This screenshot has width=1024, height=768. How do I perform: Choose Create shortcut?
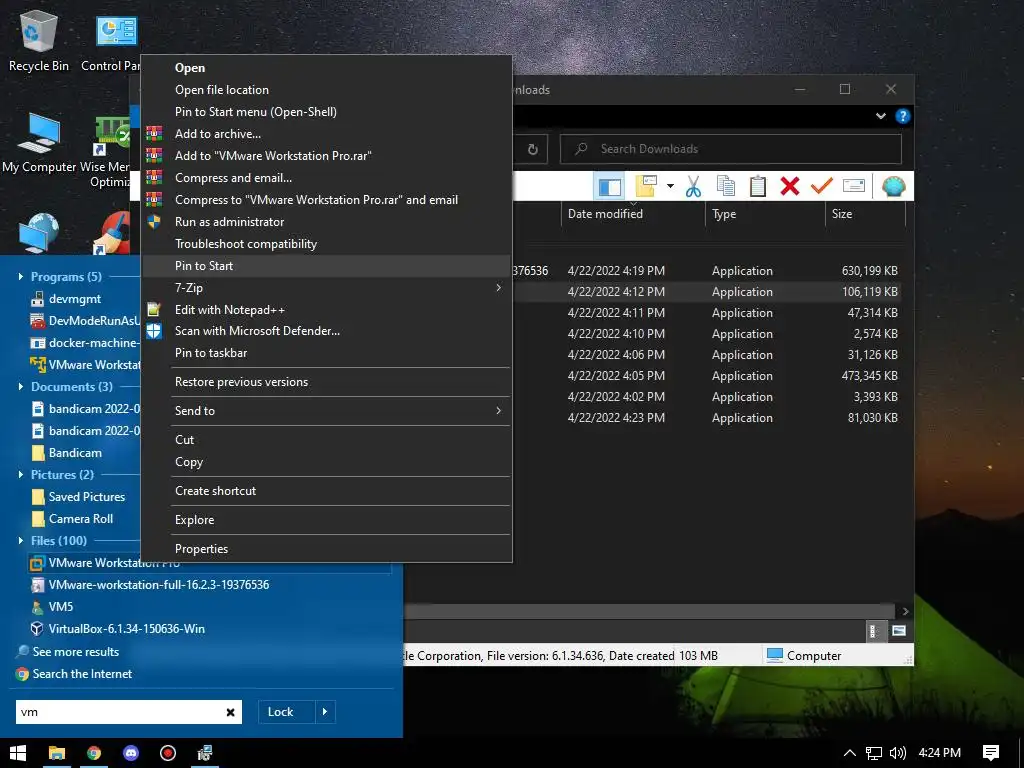coord(326,491)
